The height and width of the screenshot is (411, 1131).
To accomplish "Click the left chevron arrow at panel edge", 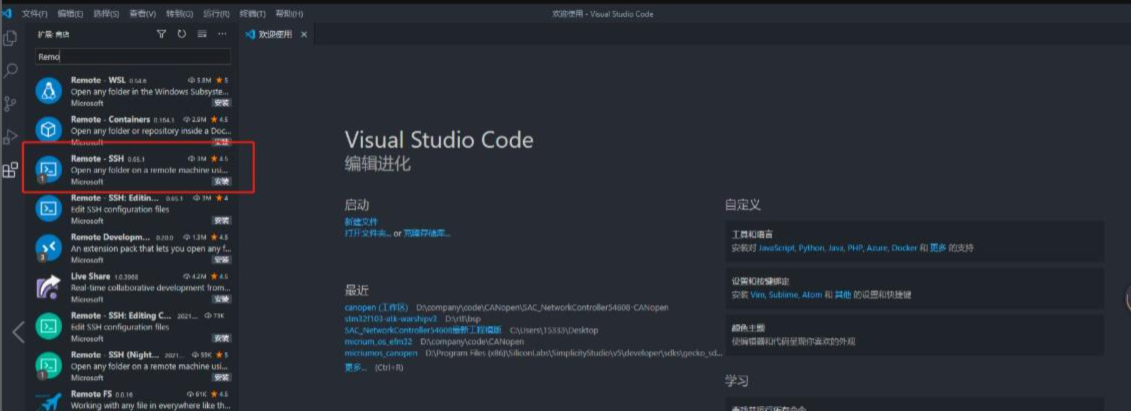I will point(19,332).
